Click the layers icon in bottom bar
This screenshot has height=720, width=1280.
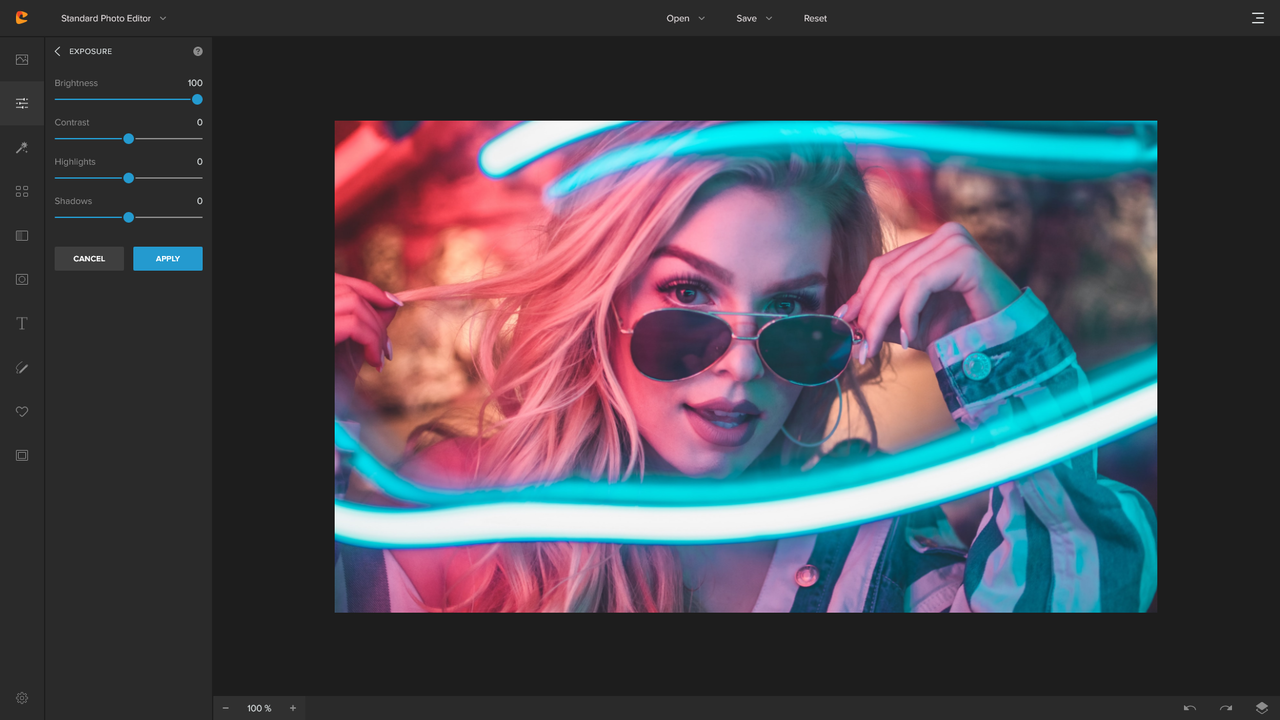[x=1261, y=708]
